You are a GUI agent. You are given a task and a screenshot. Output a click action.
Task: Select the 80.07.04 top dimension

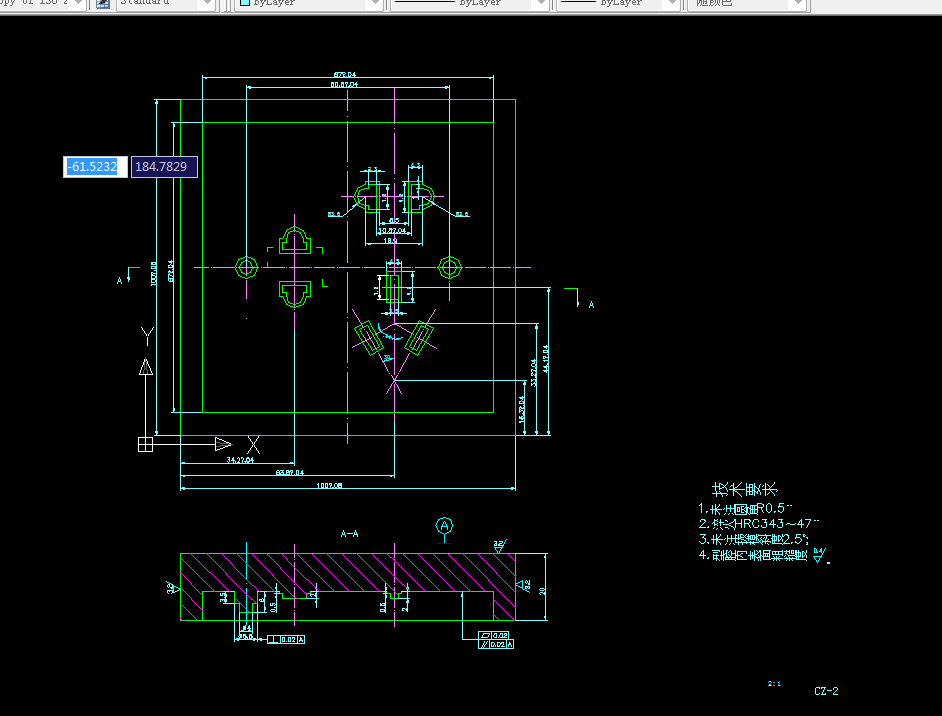click(x=344, y=85)
